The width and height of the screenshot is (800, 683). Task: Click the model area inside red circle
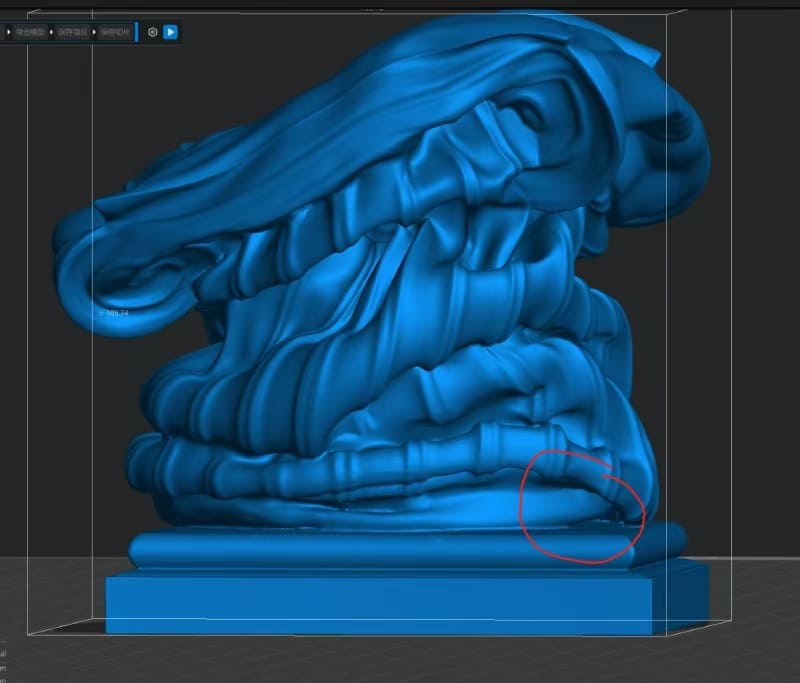(580, 505)
